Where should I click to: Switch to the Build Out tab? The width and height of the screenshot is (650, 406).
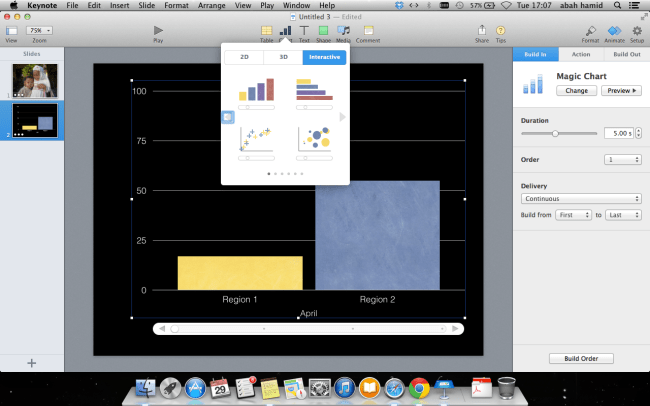[x=627, y=54]
